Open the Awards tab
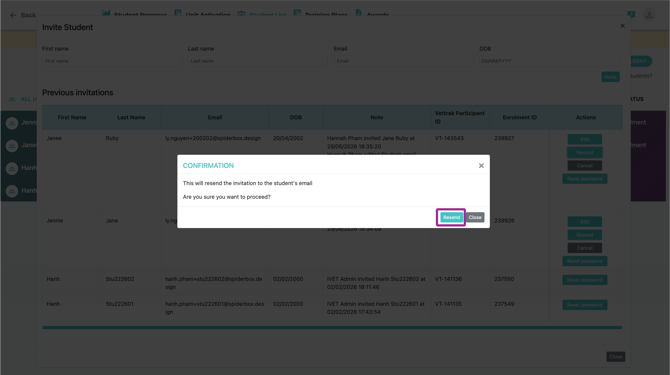The width and height of the screenshot is (670, 375). [378, 15]
